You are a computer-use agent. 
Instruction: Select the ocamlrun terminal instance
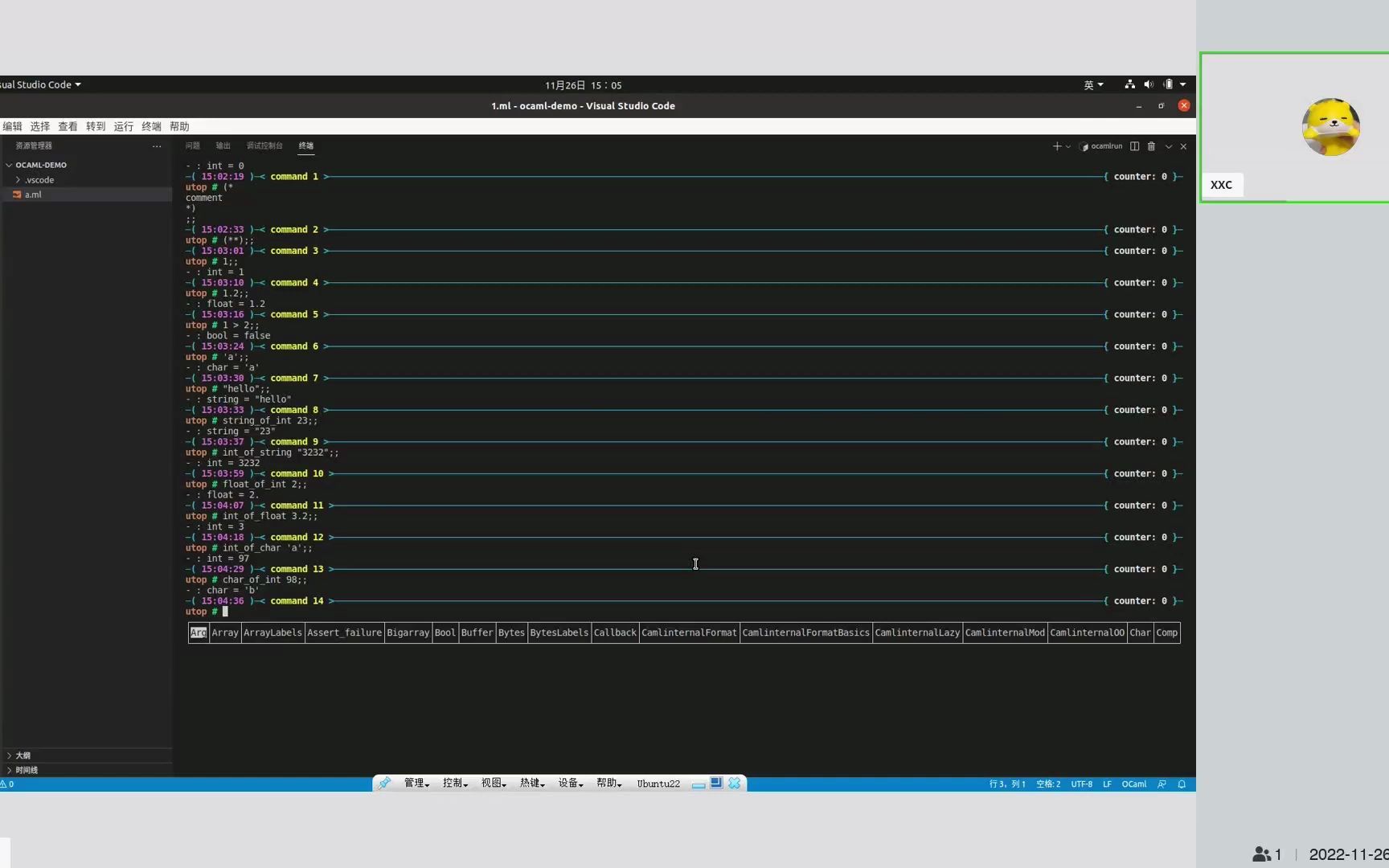1101,146
